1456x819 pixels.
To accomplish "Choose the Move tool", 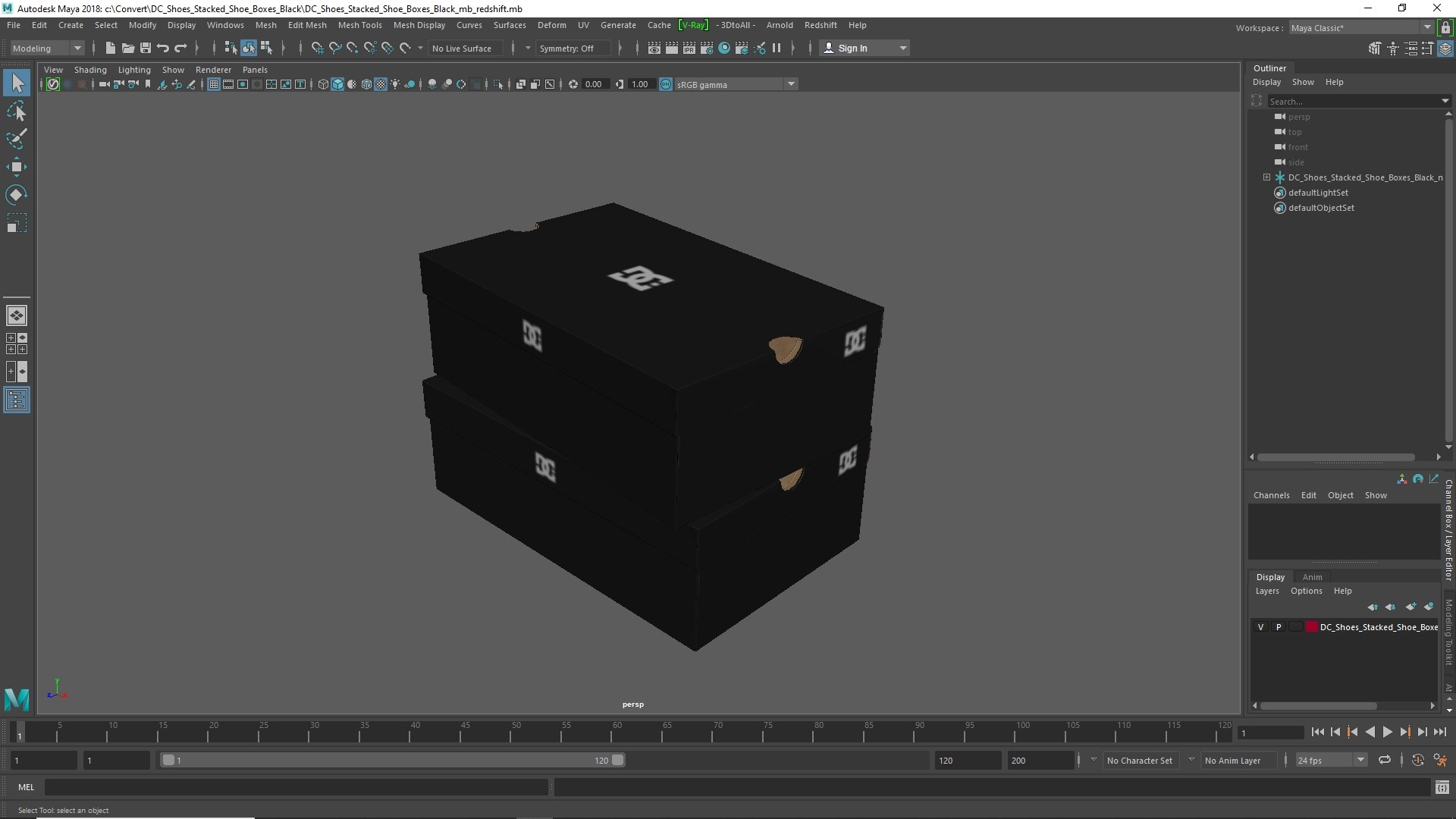I will (17, 167).
